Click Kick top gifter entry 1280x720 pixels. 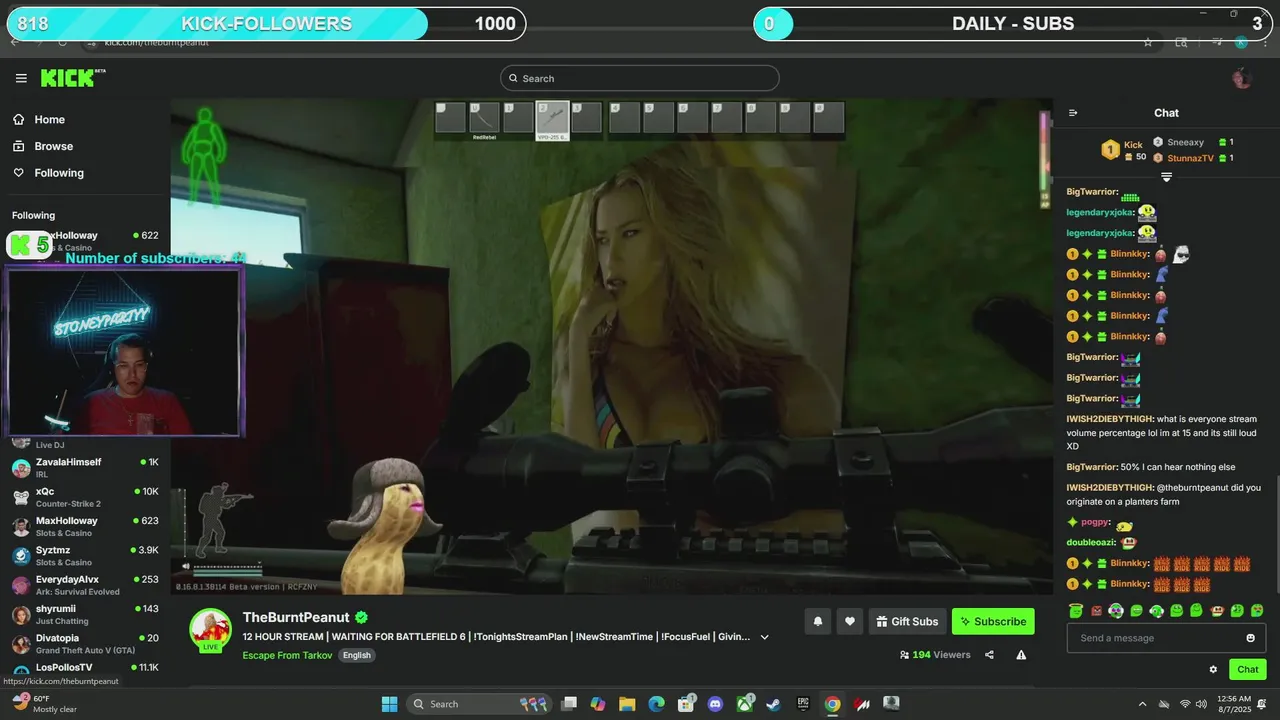(x=1124, y=150)
